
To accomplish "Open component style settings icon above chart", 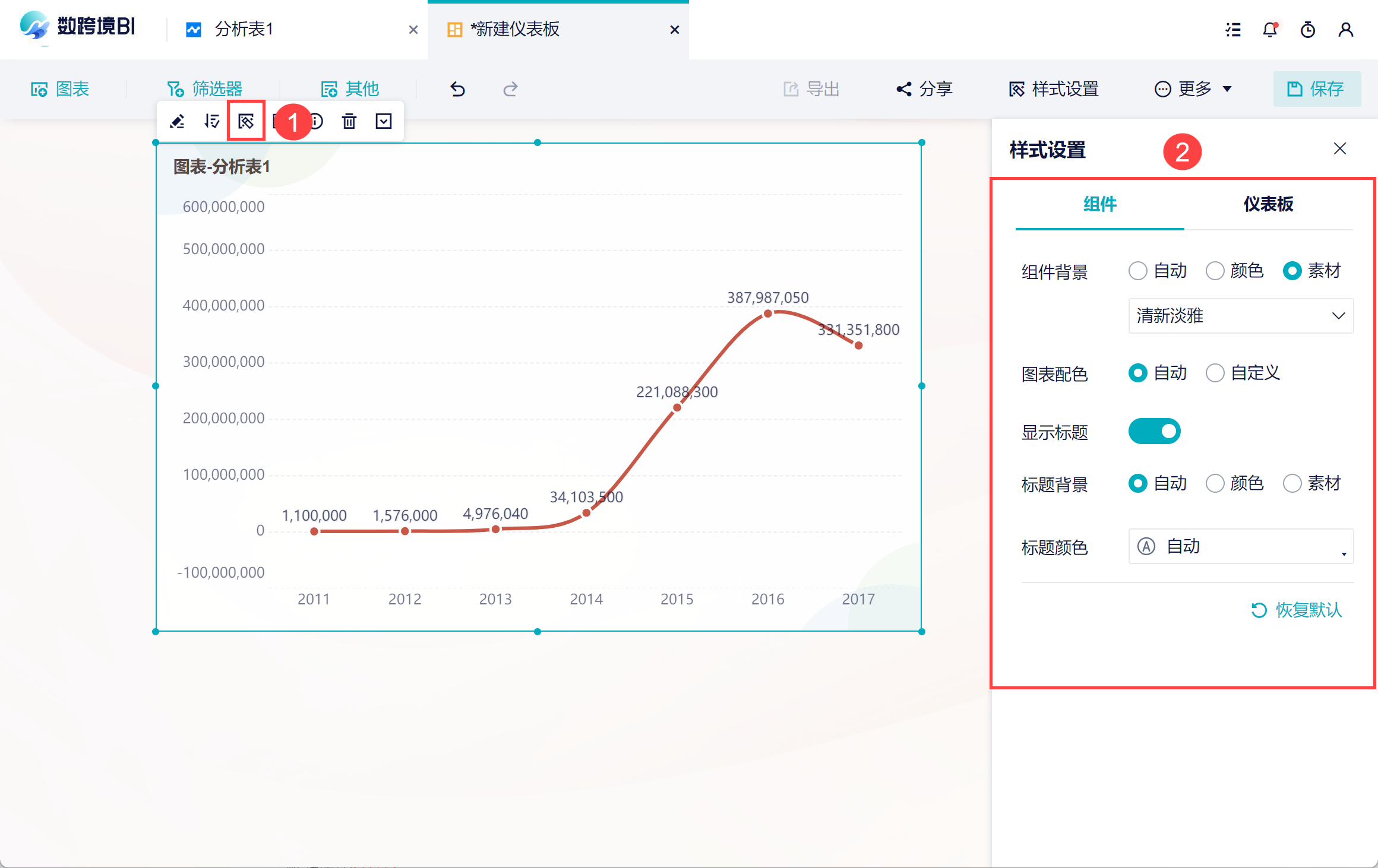I will (x=246, y=122).
